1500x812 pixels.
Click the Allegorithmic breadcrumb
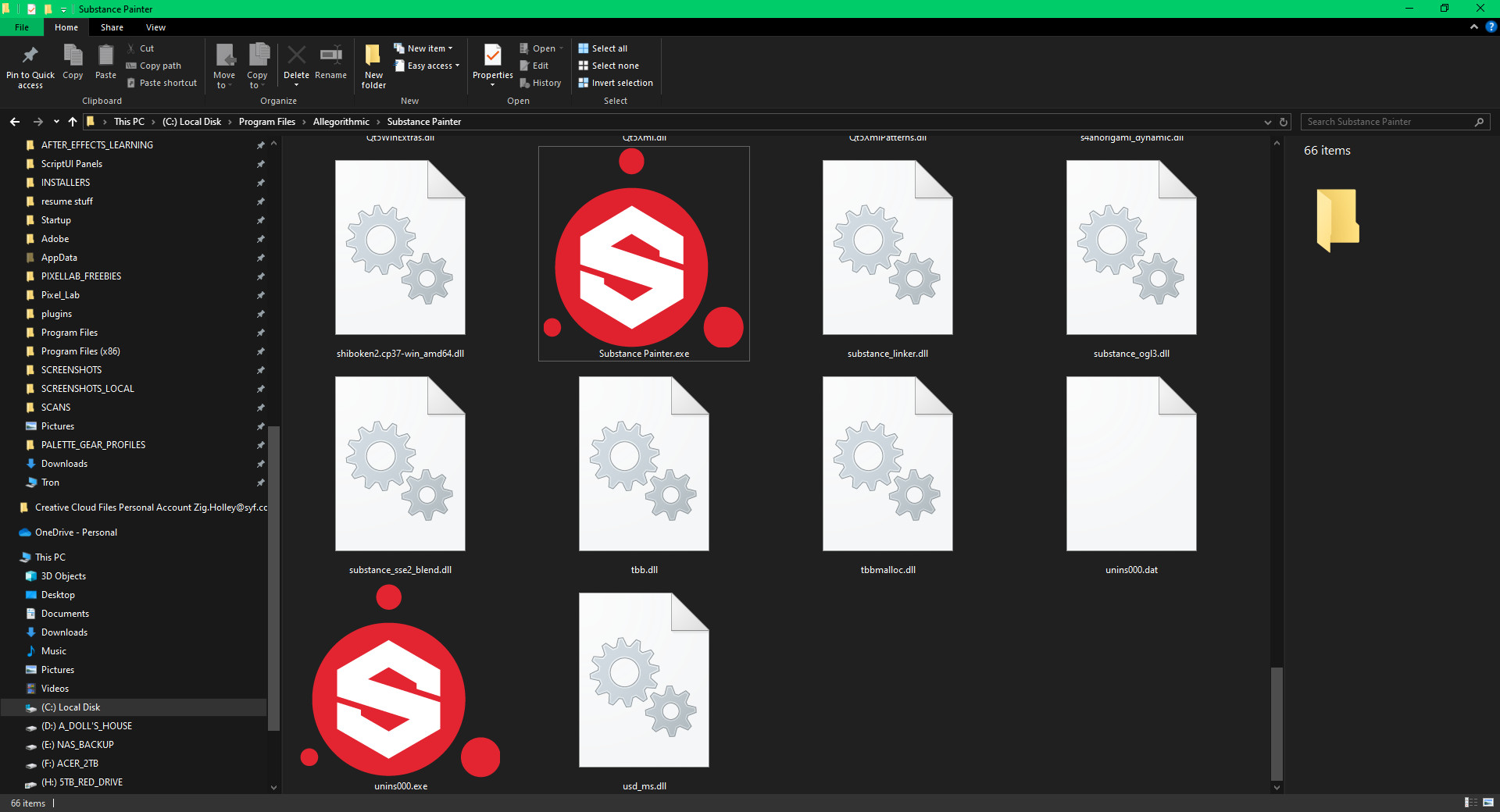pyautogui.click(x=341, y=122)
